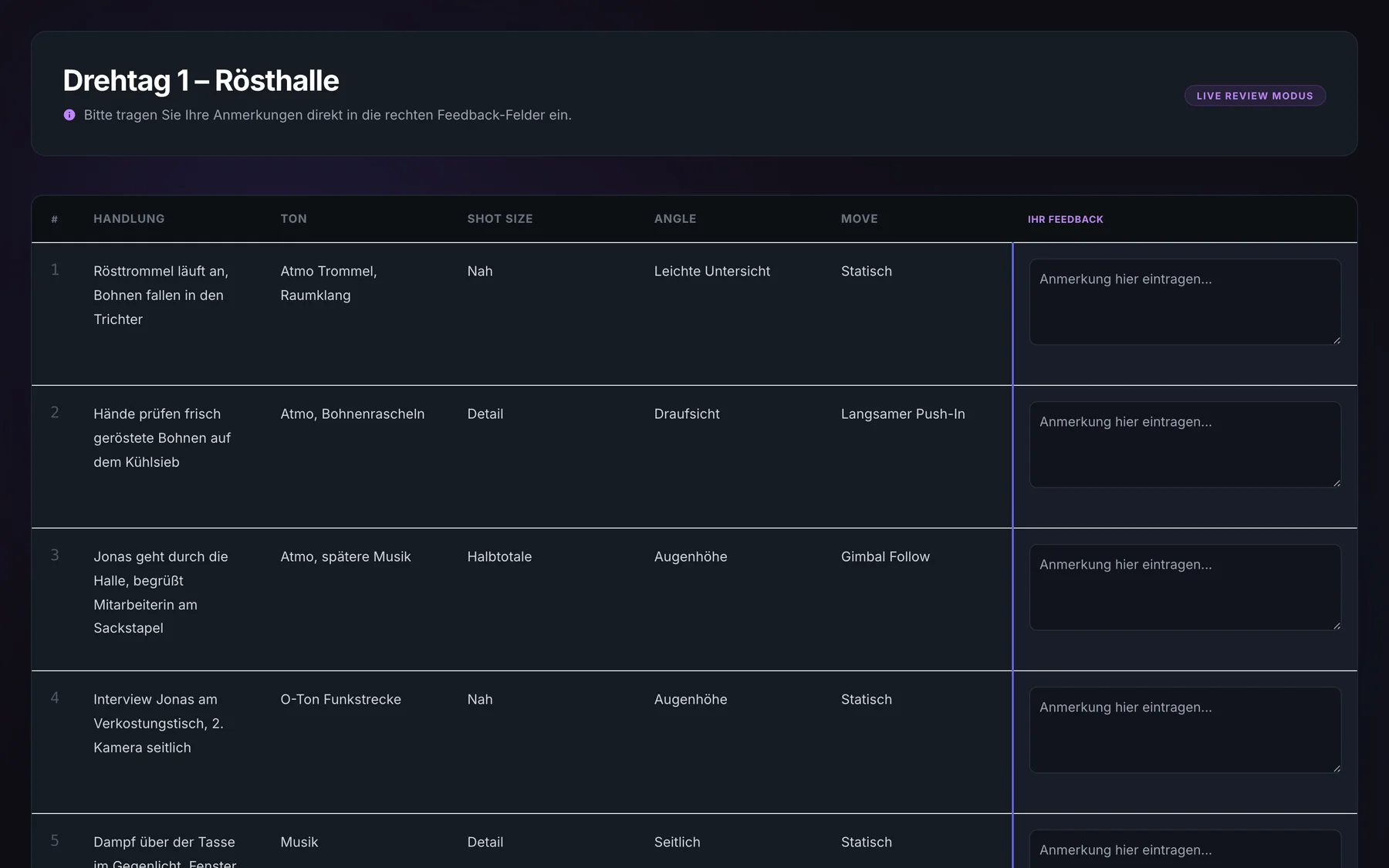Grab the resize handle of shot 3 feedback box
Image resolution: width=1389 pixels, height=868 pixels.
pos(1337,626)
